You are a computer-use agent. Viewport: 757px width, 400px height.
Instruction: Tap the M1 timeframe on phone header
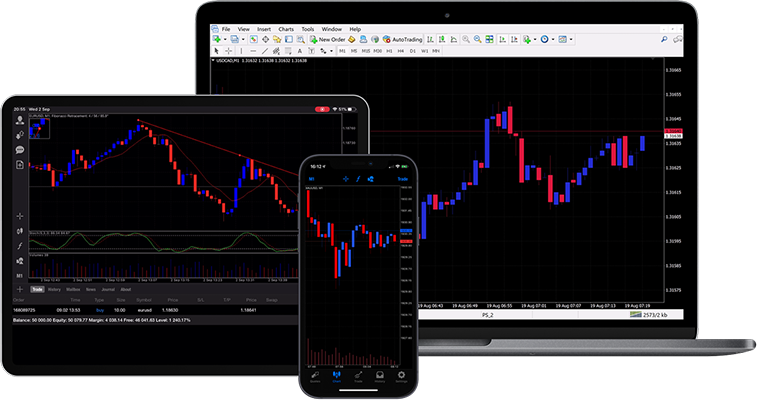point(312,179)
